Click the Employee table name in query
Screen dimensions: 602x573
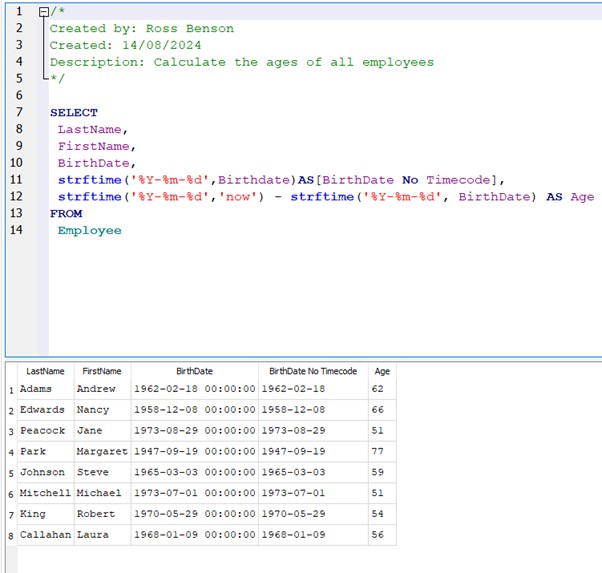[89, 231]
